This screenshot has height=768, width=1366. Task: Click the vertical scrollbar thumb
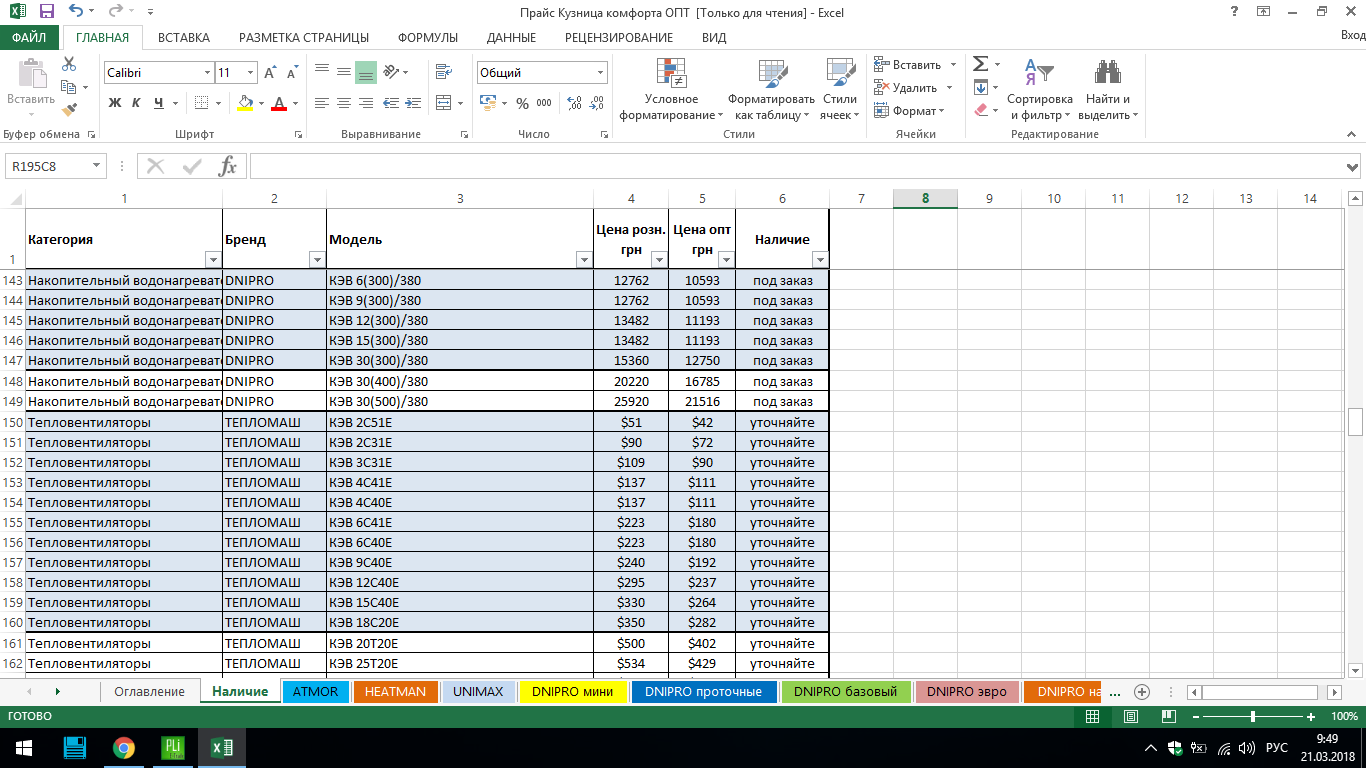click(1356, 422)
